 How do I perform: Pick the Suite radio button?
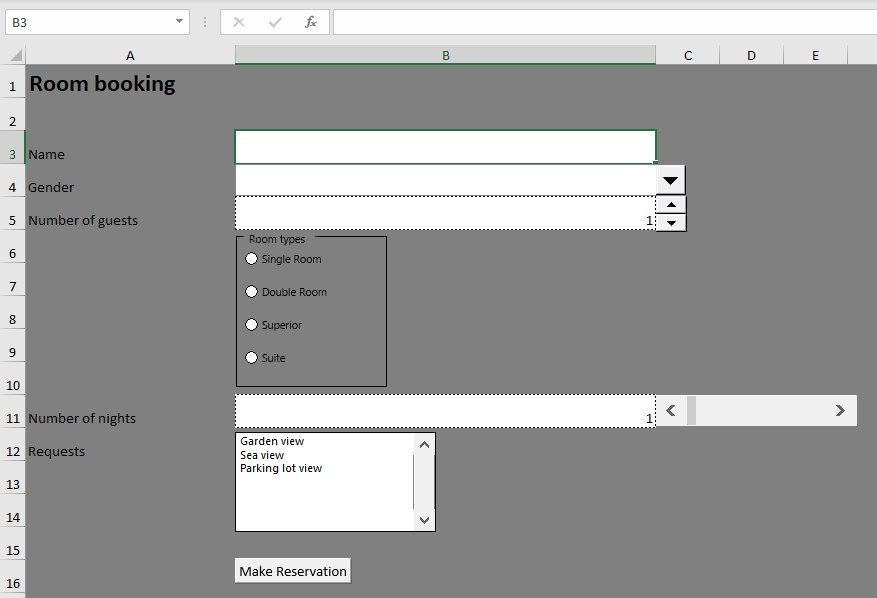[x=252, y=358]
